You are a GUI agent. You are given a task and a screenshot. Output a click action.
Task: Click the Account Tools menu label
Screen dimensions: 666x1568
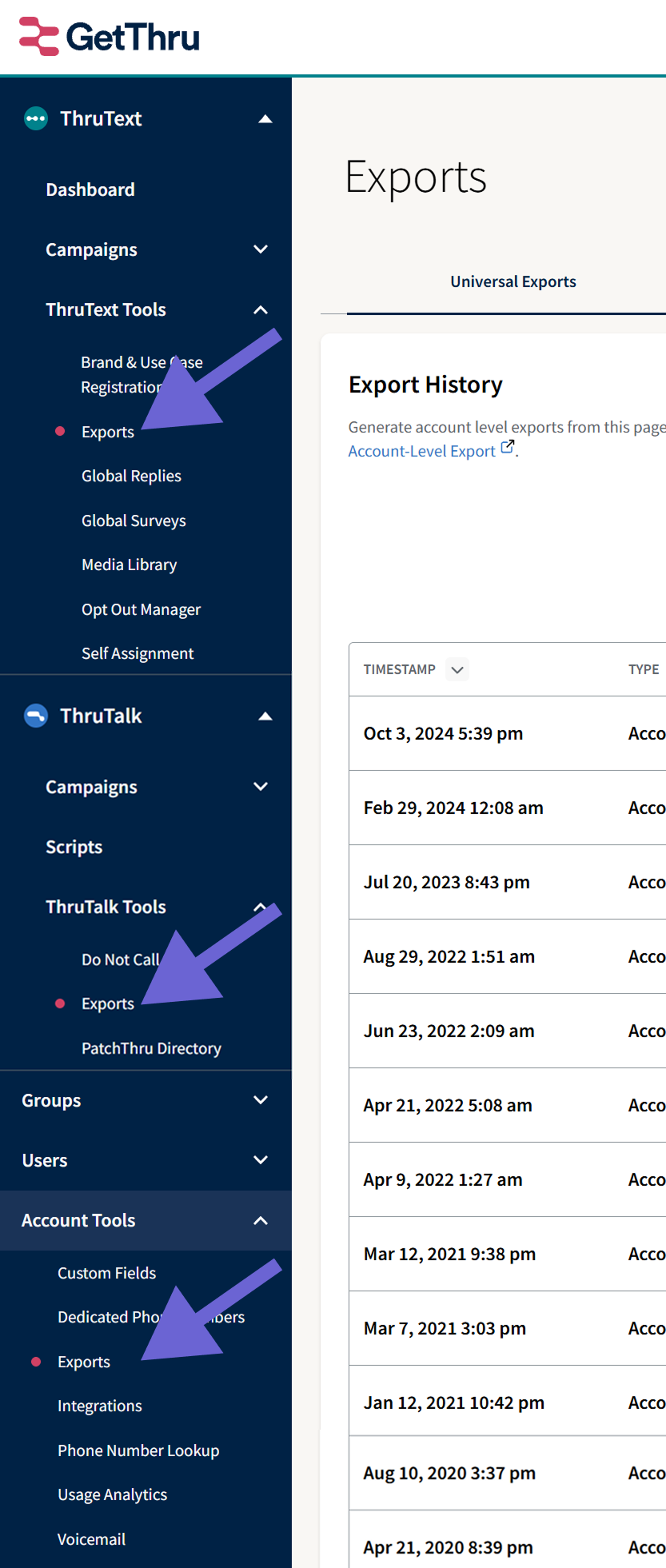[x=78, y=1220]
